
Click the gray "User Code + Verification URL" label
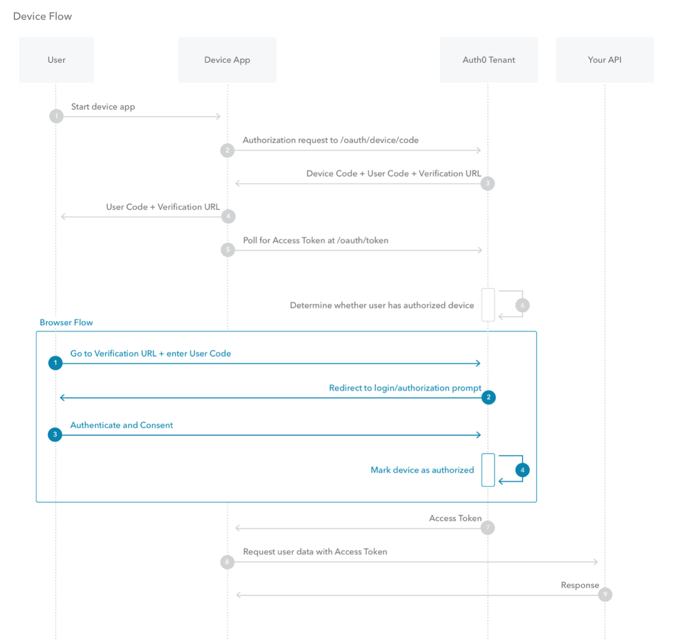point(163,207)
